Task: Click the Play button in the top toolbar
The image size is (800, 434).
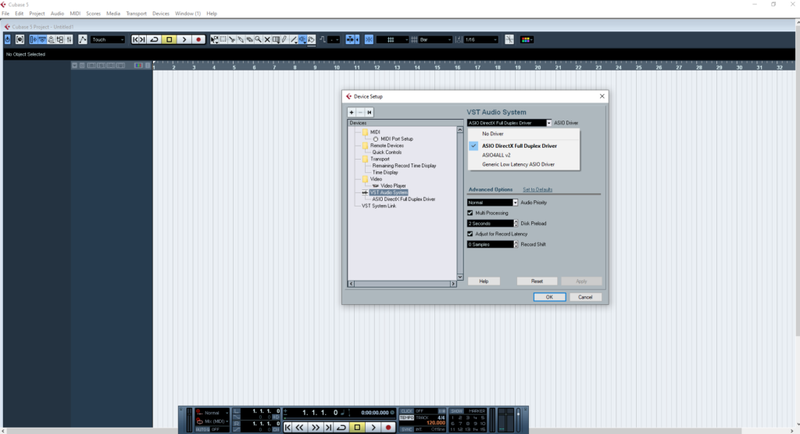Action: click(184, 40)
